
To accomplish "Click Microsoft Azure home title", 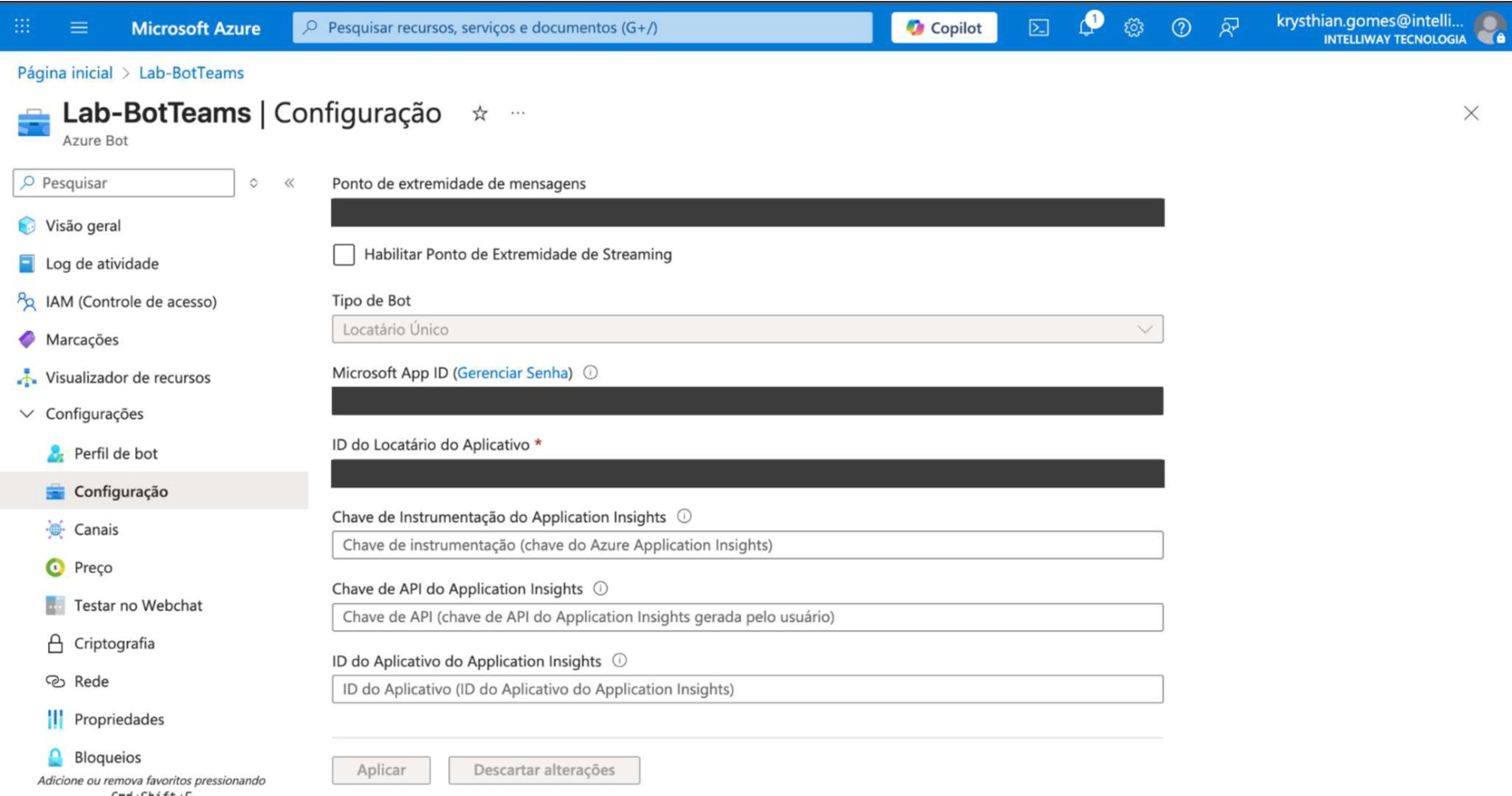I will [x=196, y=28].
